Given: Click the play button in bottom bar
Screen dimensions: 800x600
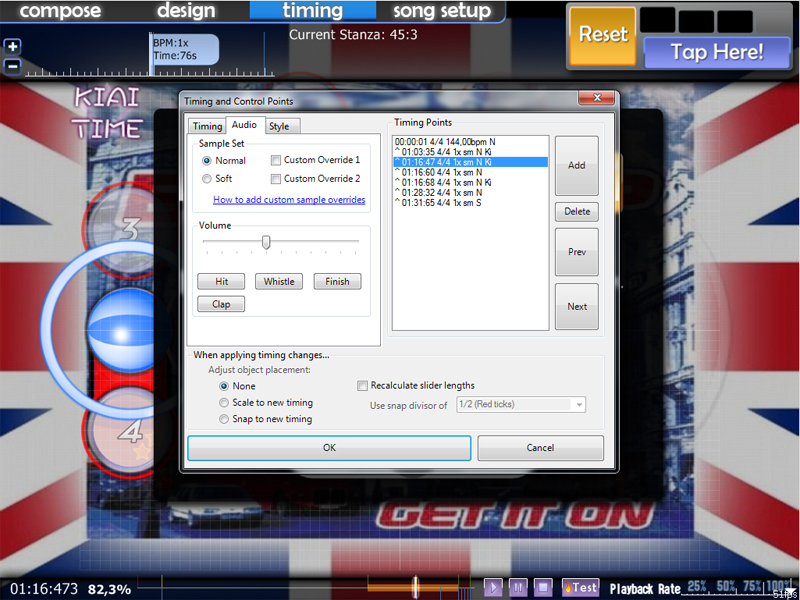Looking at the screenshot, I should 493,587.
